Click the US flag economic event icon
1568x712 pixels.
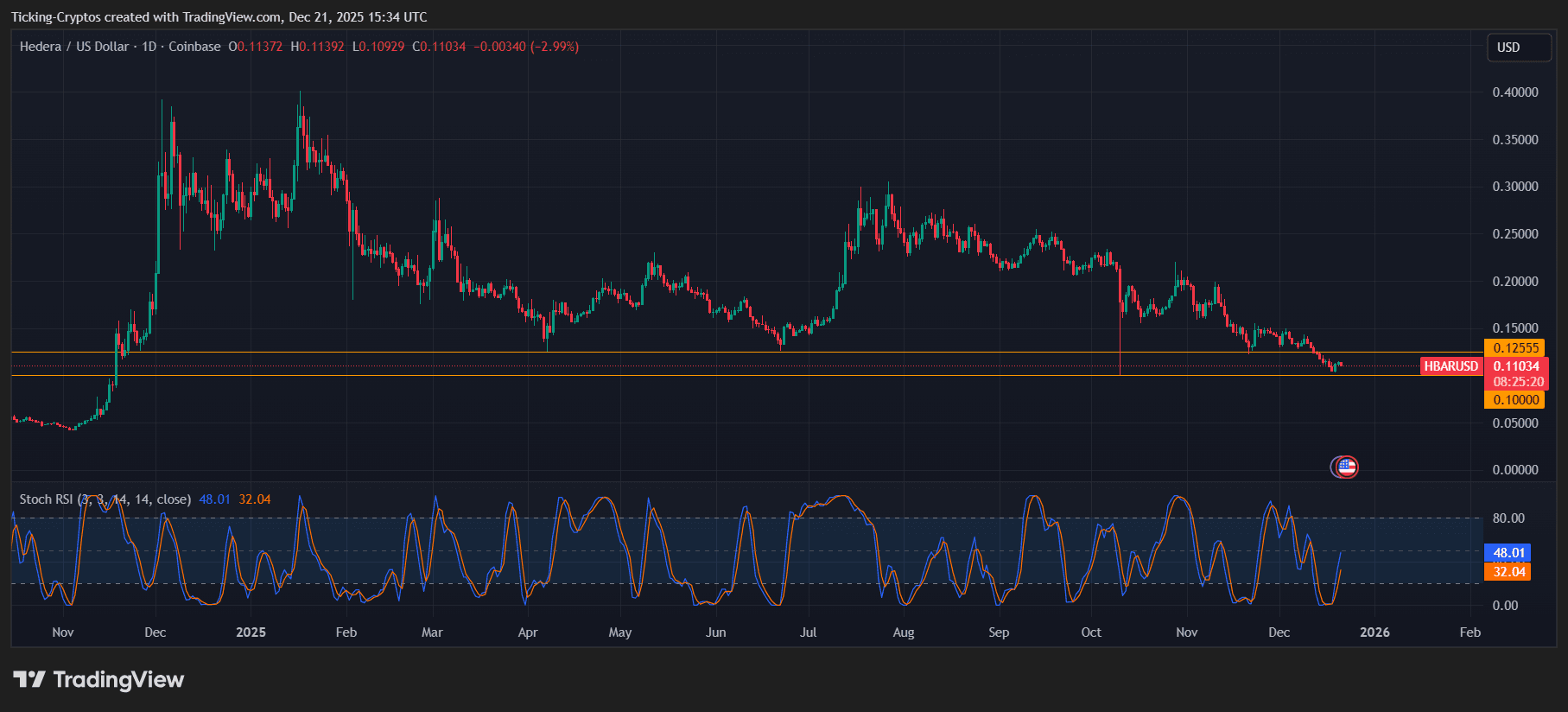(x=1346, y=467)
